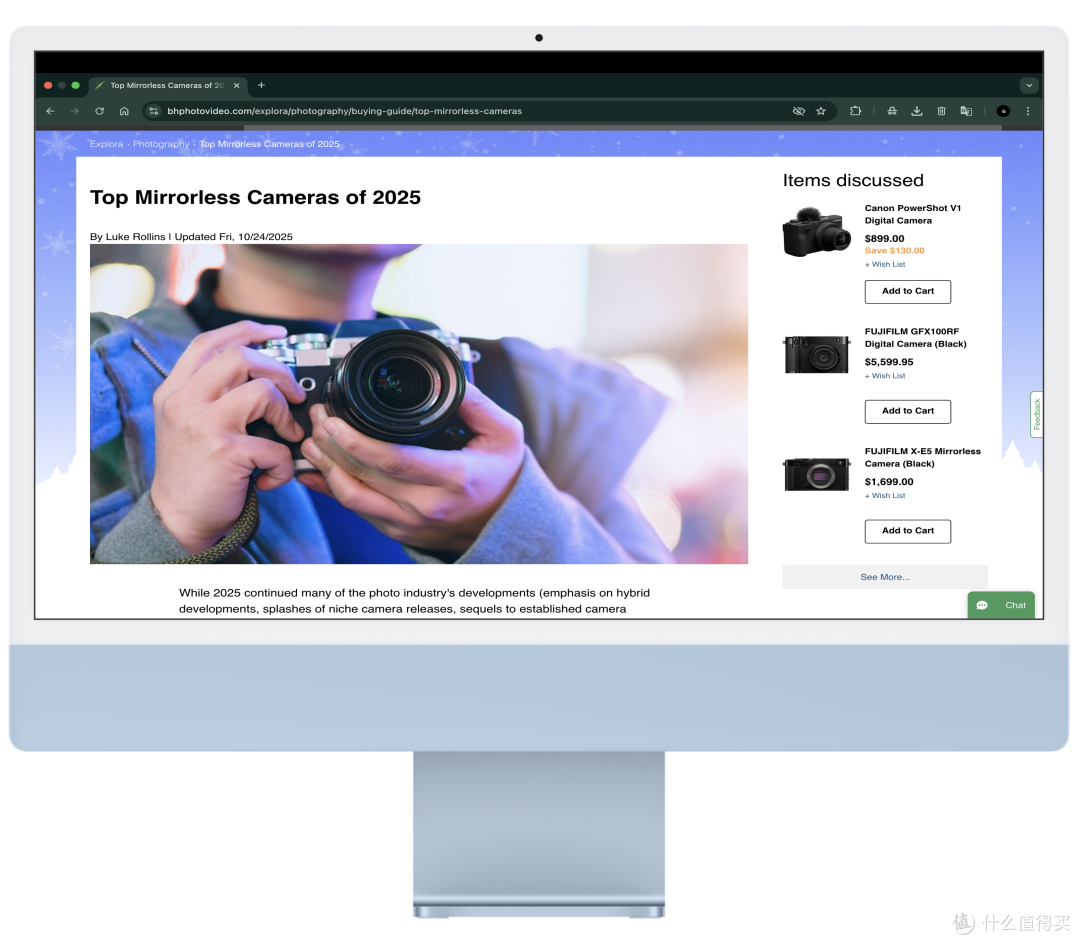1080x945 pixels.
Task: Click the article title Top Mirrorless Cameras of 2025
Action: click(x=255, y=198)
